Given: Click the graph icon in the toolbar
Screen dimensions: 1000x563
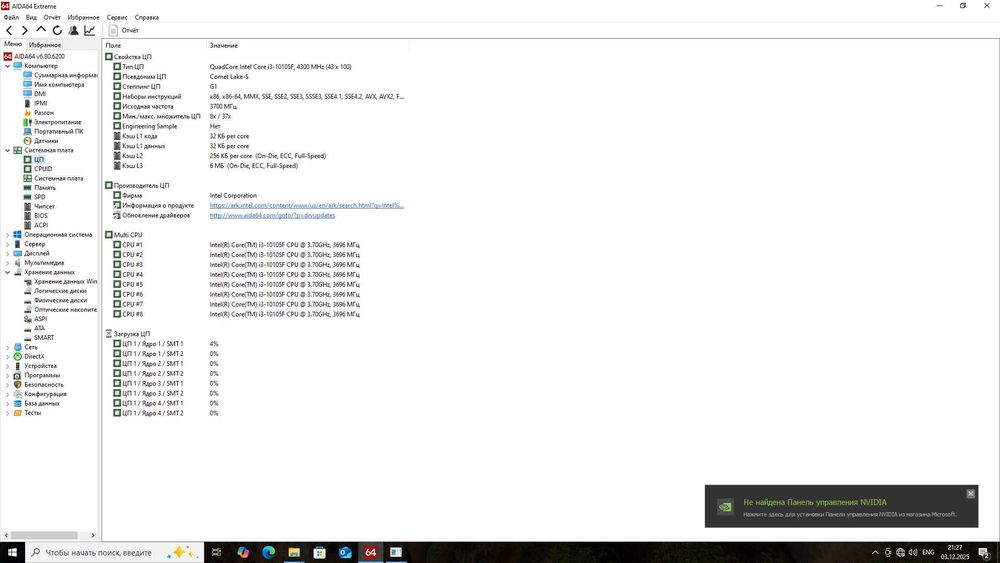Looking at the screenshot, I should [x=90, y=30].
